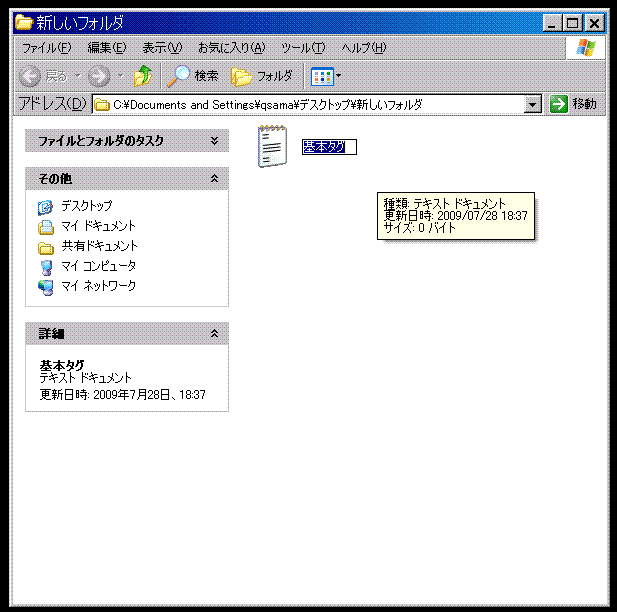Viewport: 617px width, 612px height.
Task: Open the マイ コンピュータ link
Action: click(x=98, y=266)
